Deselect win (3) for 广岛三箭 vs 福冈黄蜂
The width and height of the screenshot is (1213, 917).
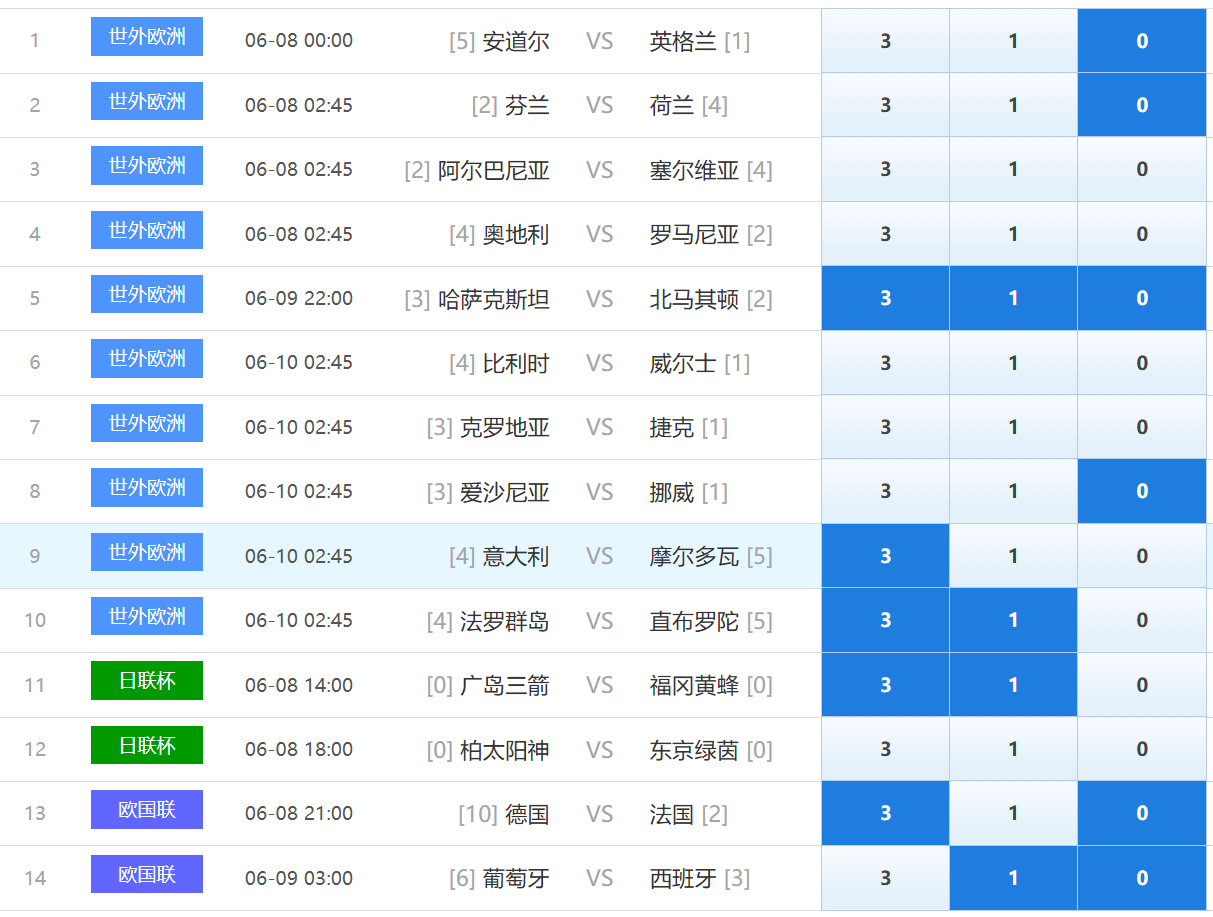885,685
